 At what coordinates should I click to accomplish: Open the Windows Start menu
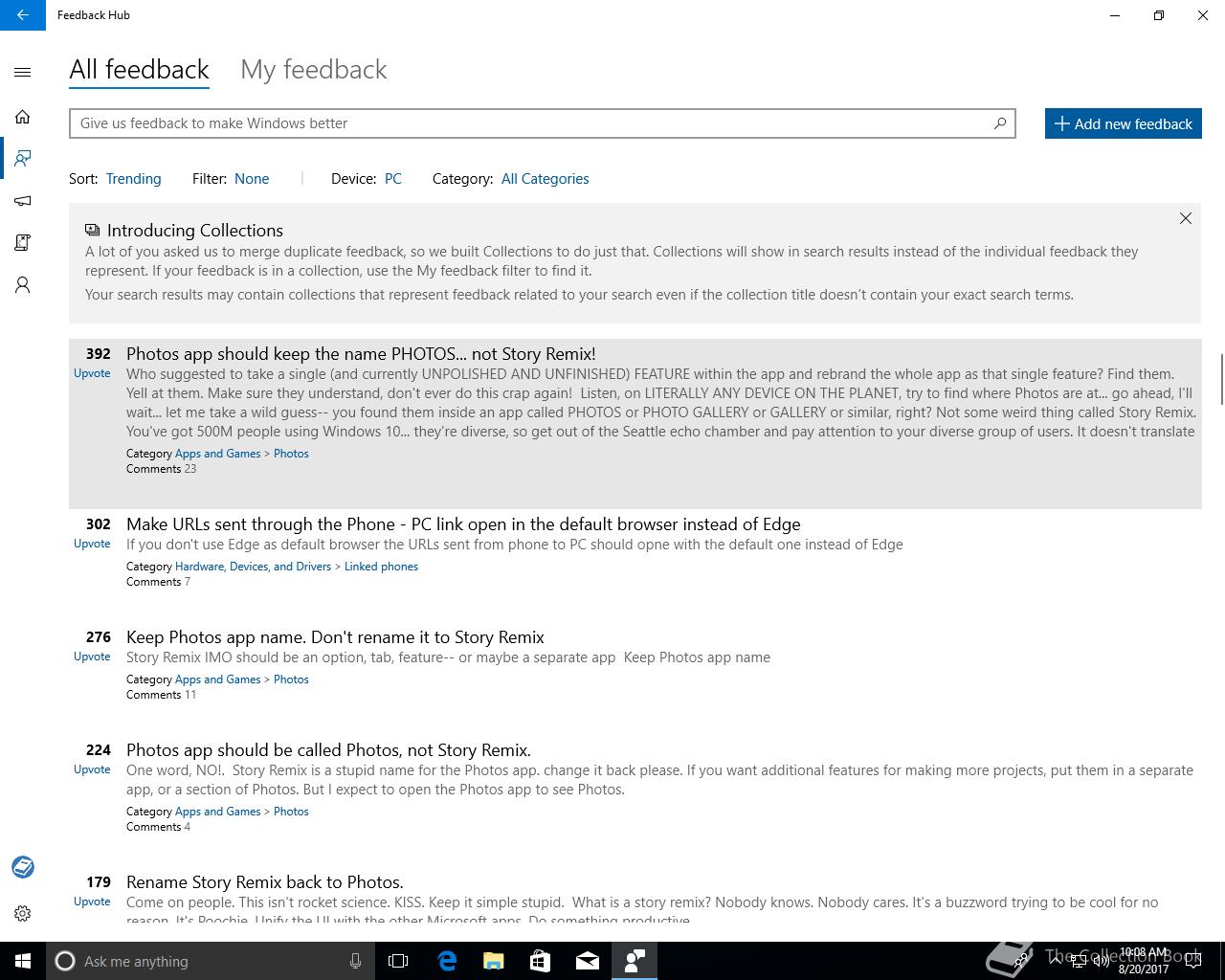tap(23, 961)
